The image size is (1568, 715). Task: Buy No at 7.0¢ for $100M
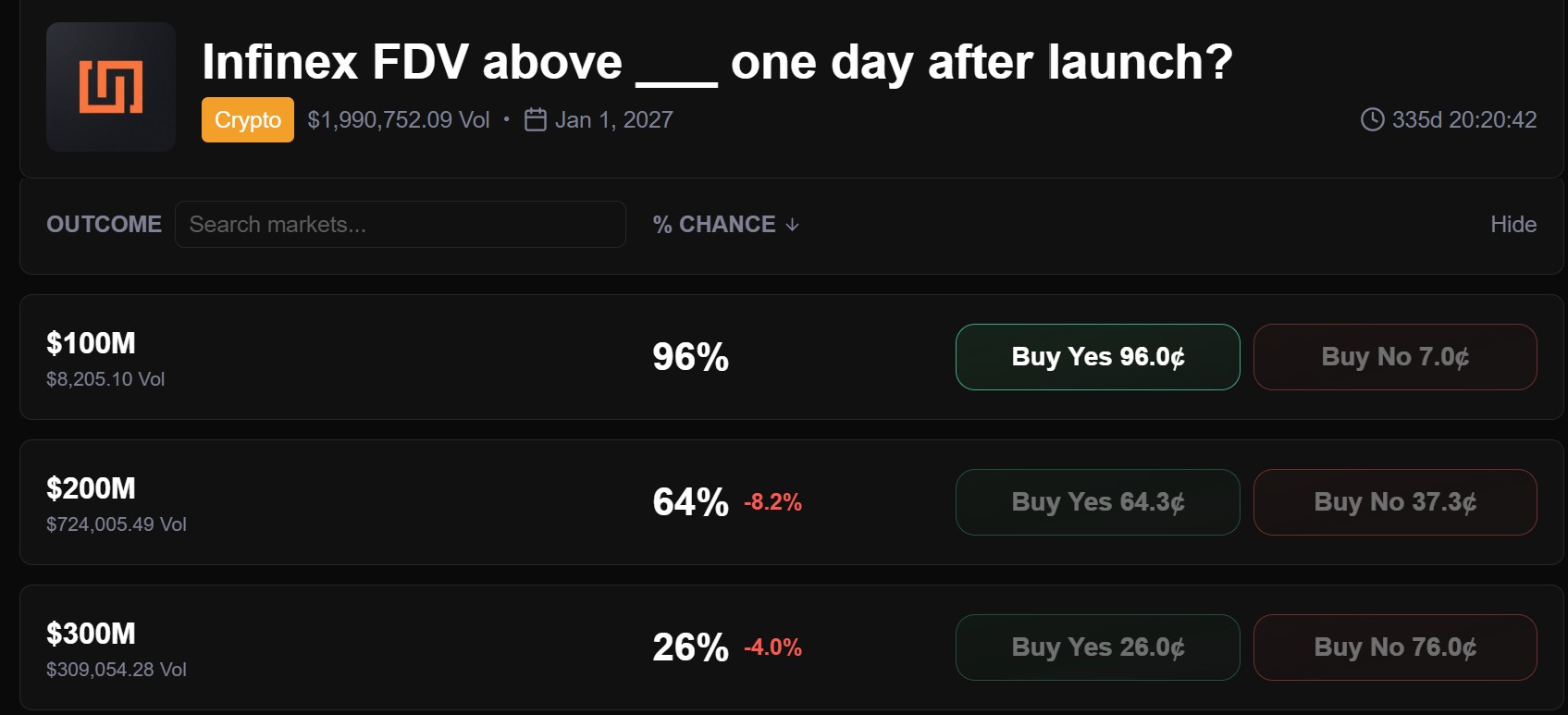point(1394,357)
